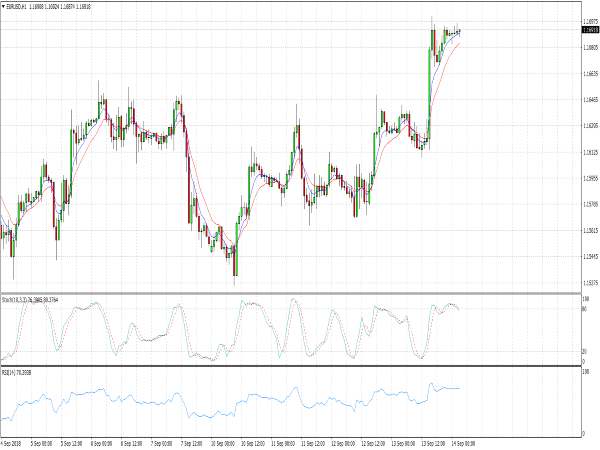
Task: Click the '6 Sep 12:00' time label
Action: click(x=132, y=443)
